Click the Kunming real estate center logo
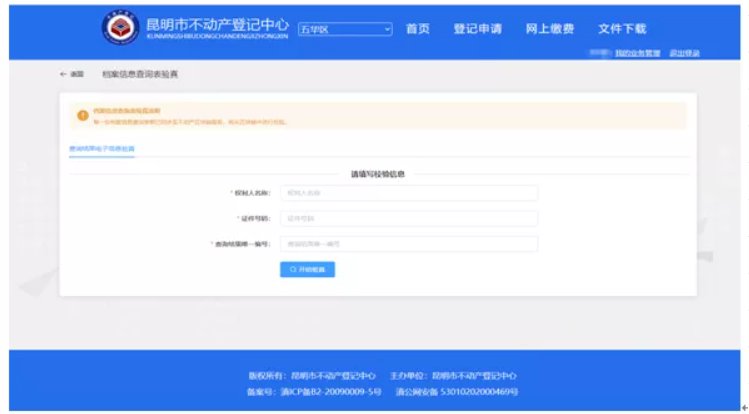Screen dimensions: 749x414 (x=120, y=28)
